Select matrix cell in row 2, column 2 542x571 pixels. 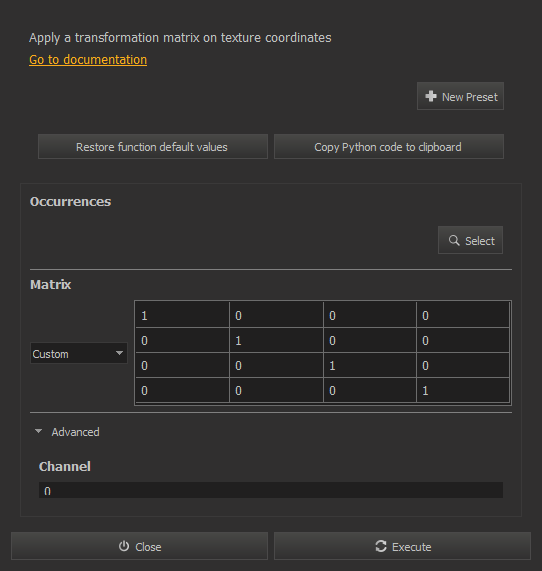pyautogui.click(x=276, y=340)
